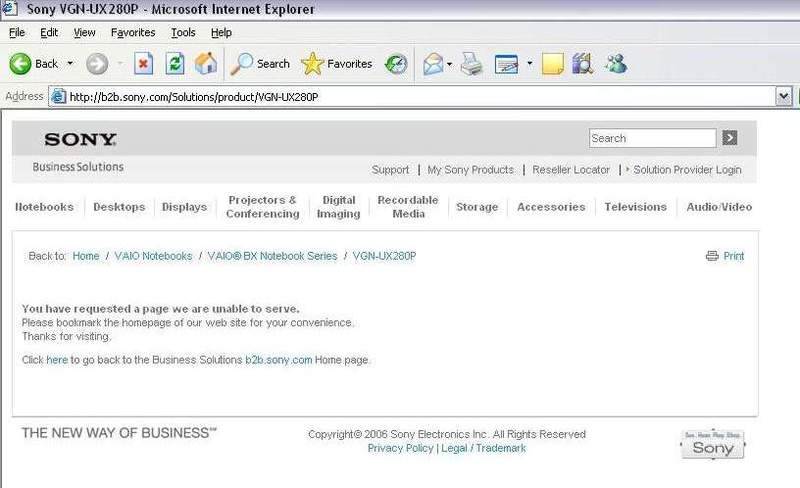Click the Print text link
800x488 pixels.
(x=734, y=256)
